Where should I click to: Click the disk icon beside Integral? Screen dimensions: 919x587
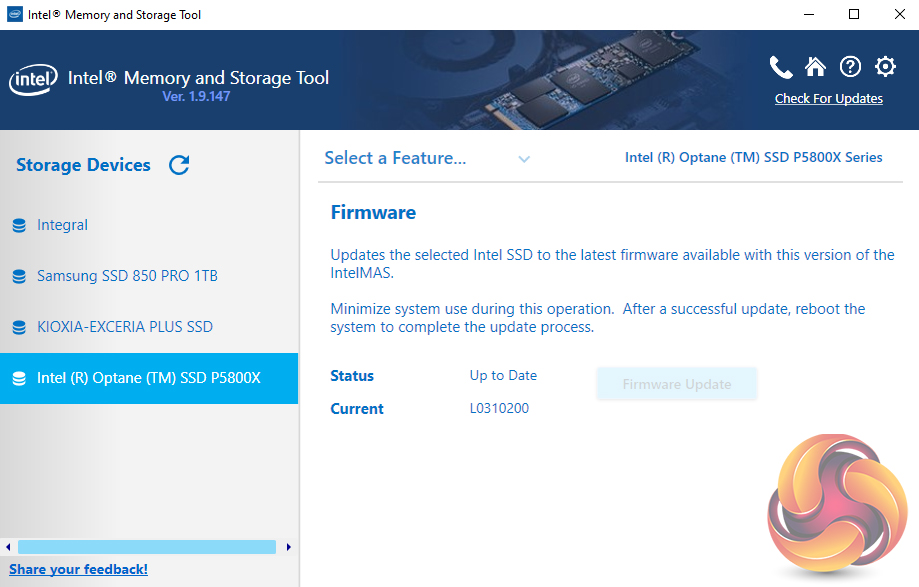pyautogui.click(x=19, y=226)
